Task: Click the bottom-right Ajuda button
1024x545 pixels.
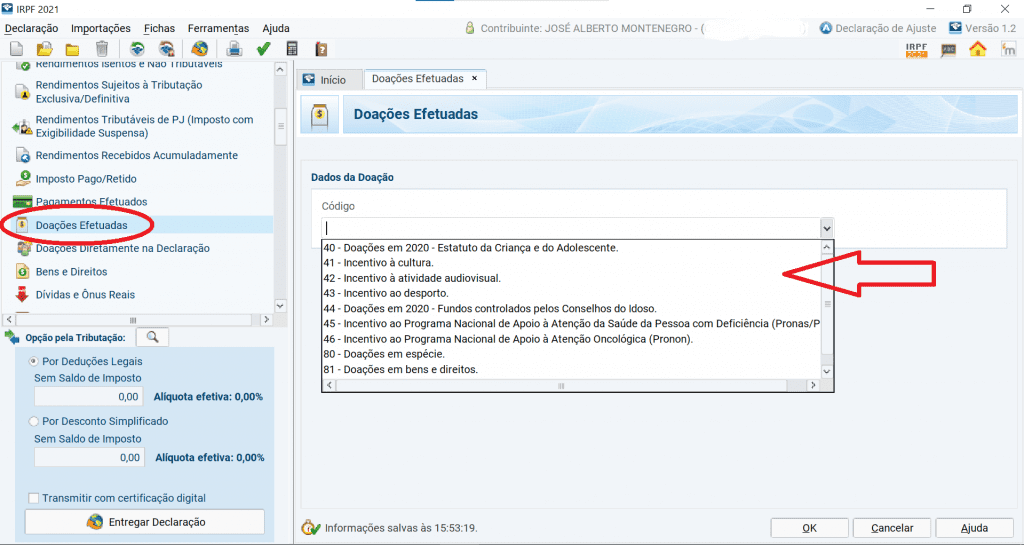Action: point(974,528)
